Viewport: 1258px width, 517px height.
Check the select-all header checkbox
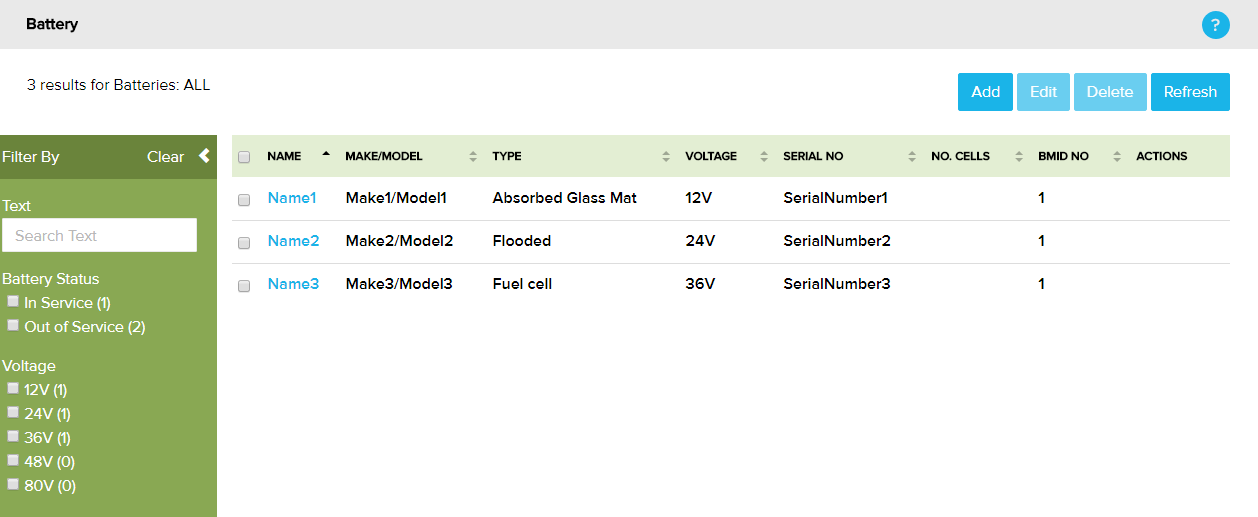(244, 157)
